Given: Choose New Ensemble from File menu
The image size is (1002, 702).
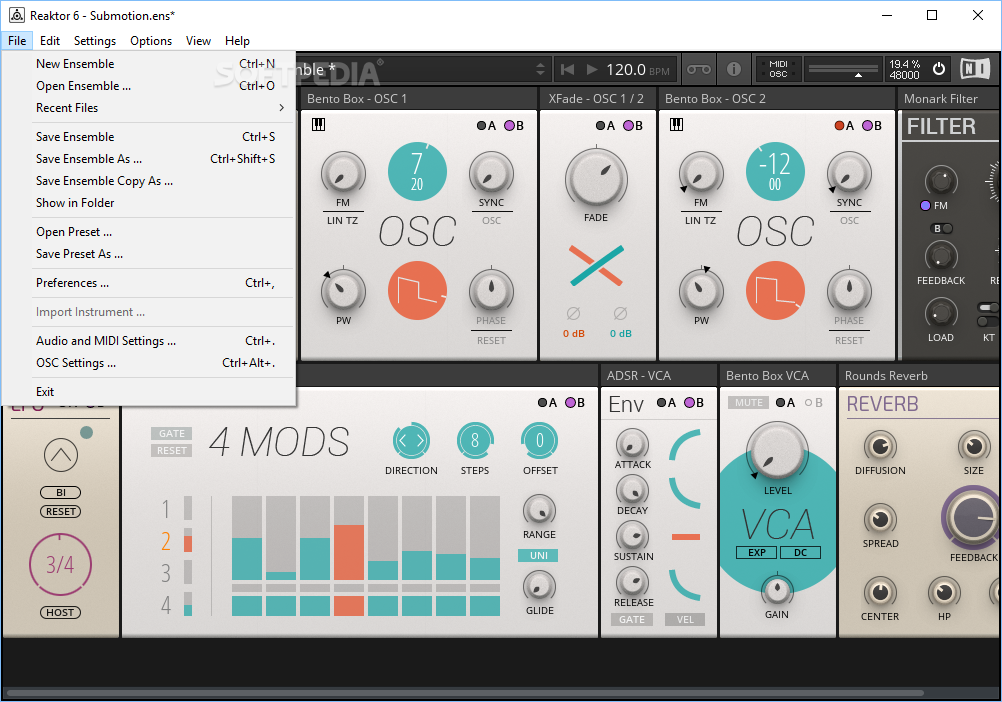Looking at the screenshot, I should tap(149, 64).
